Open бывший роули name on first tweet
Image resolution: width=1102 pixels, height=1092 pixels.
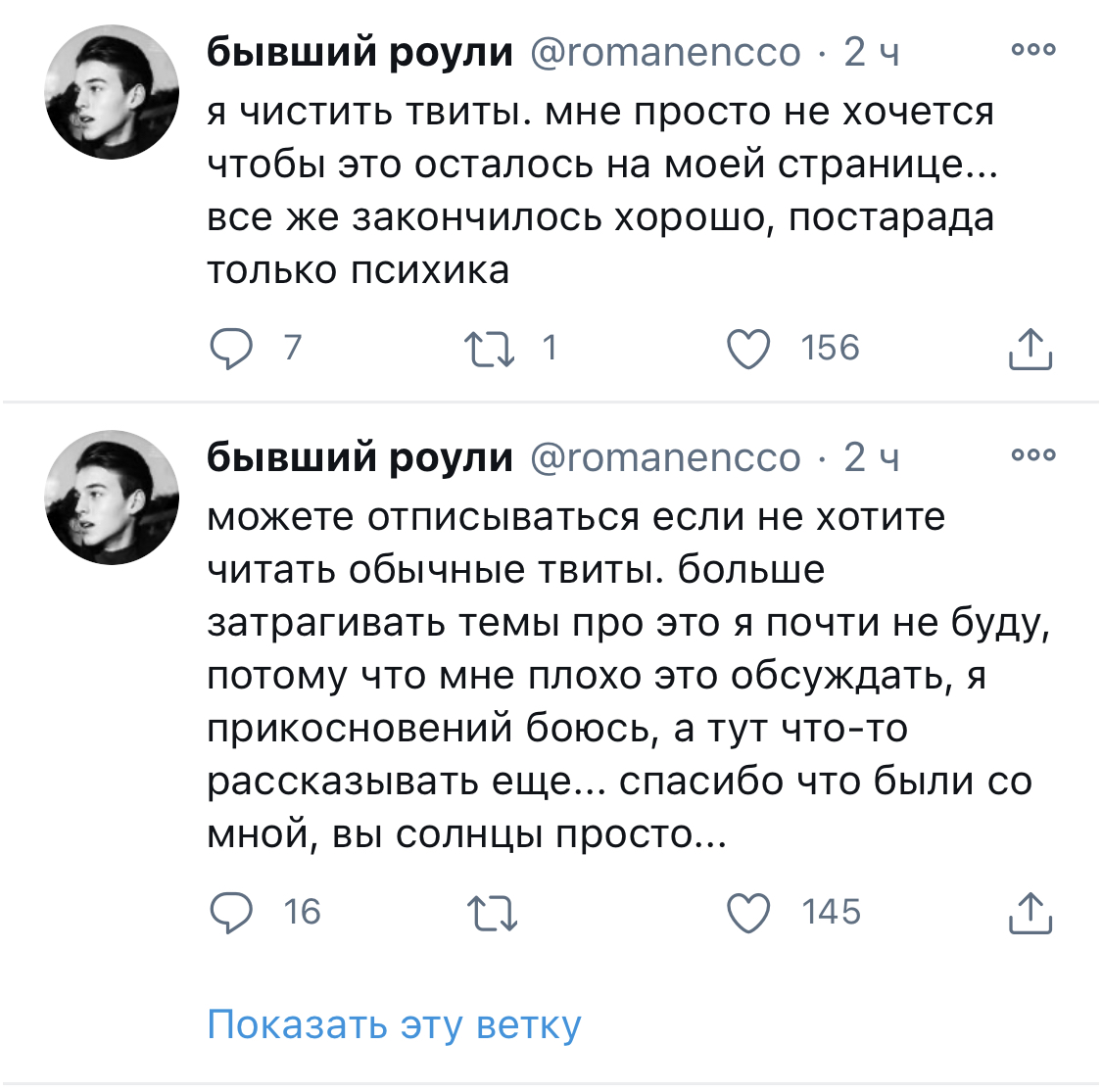(359, 52)
